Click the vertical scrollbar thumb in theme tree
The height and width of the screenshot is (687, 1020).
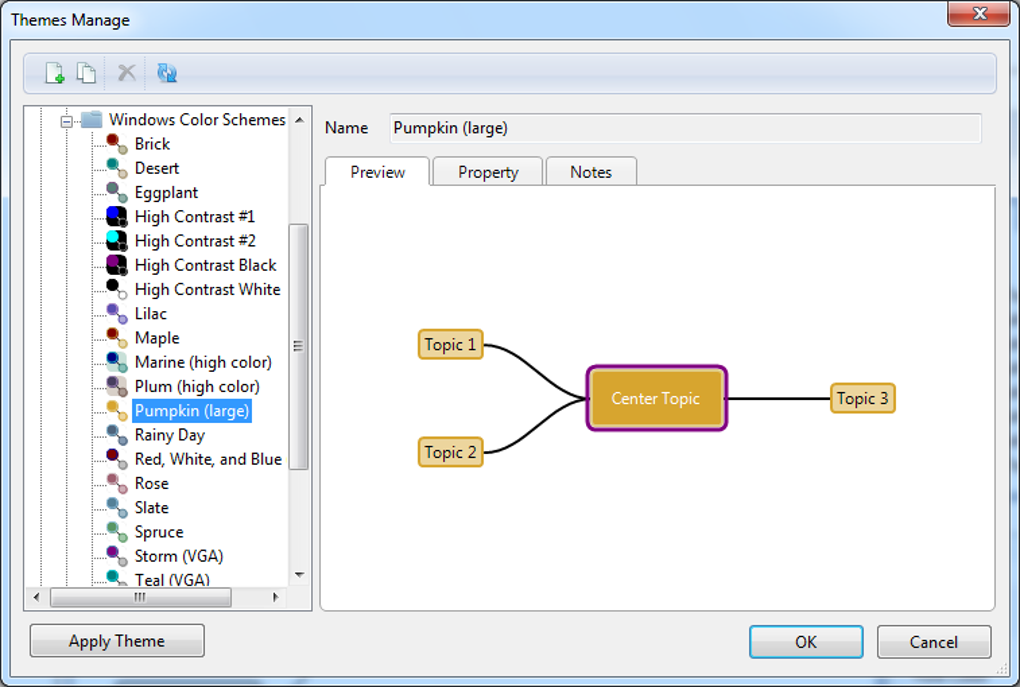pyautogui.click(x=299, y=346)
